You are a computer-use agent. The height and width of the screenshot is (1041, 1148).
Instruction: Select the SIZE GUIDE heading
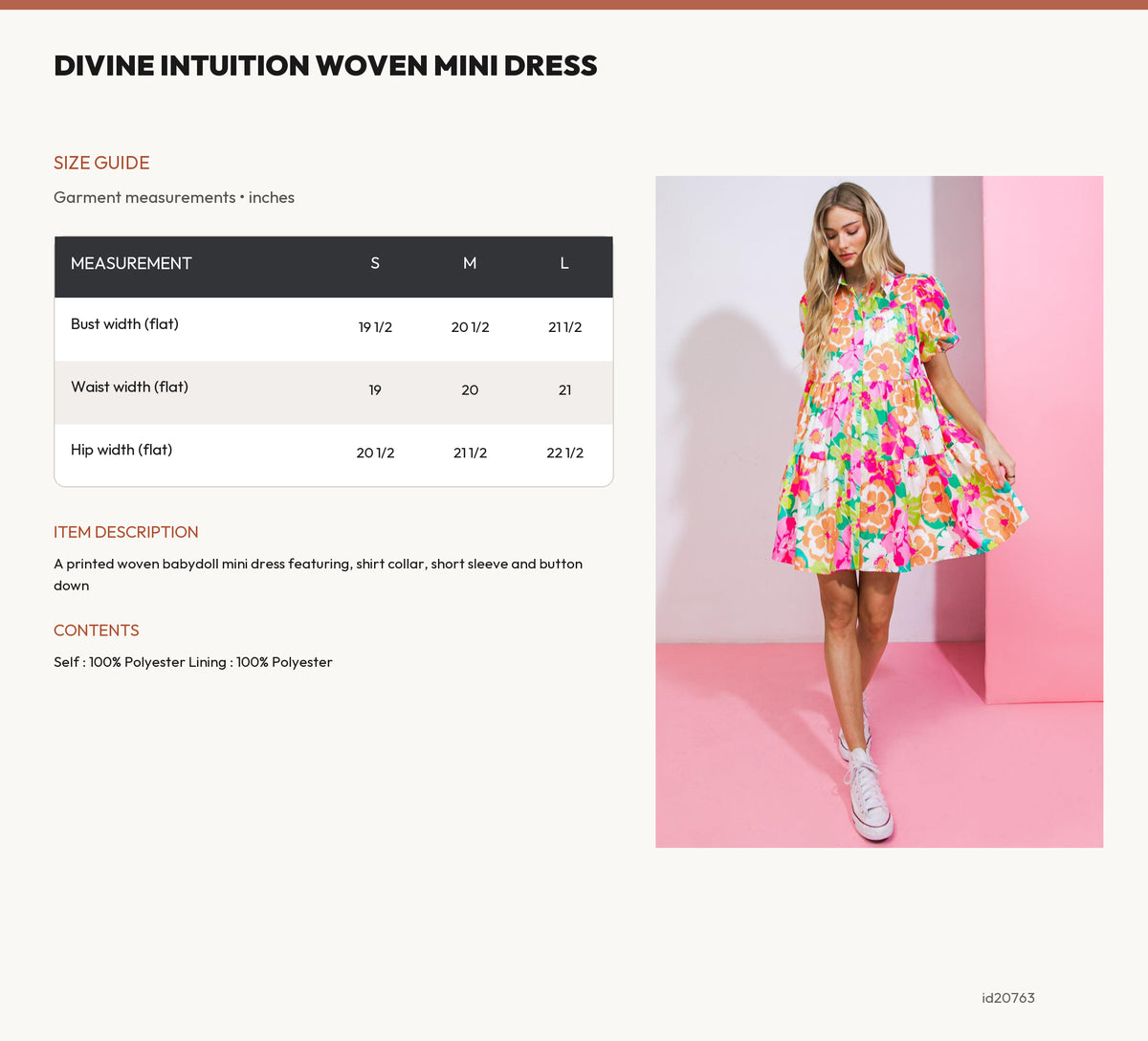pyautogui.click(x=101, y=163)
